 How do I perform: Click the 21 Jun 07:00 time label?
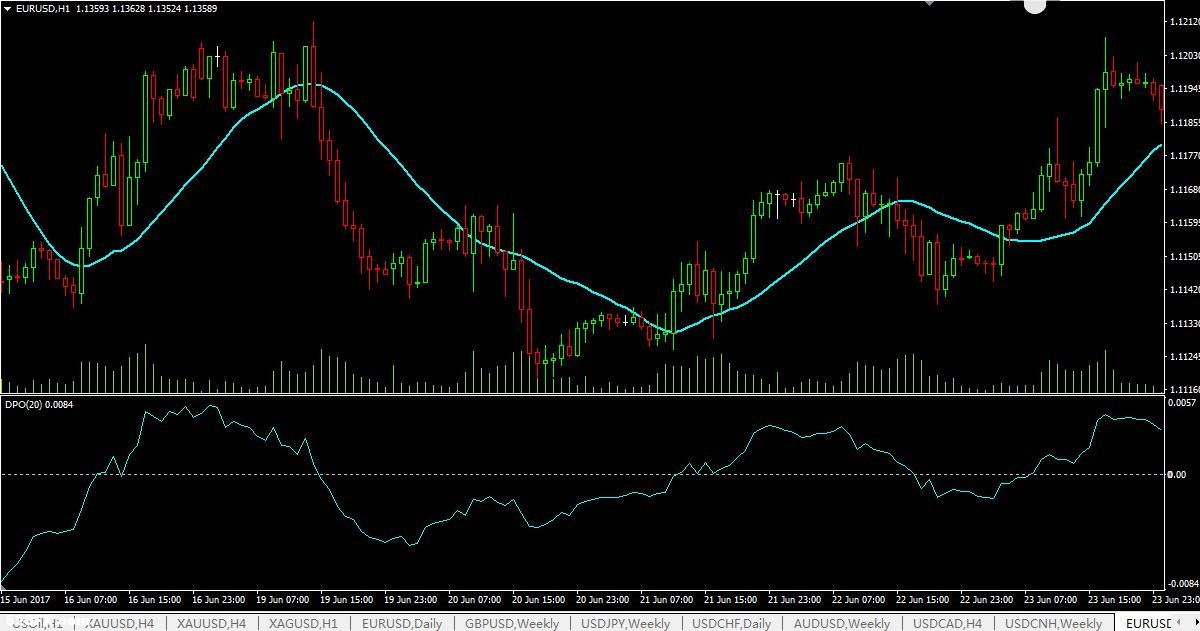coord(669,600)
